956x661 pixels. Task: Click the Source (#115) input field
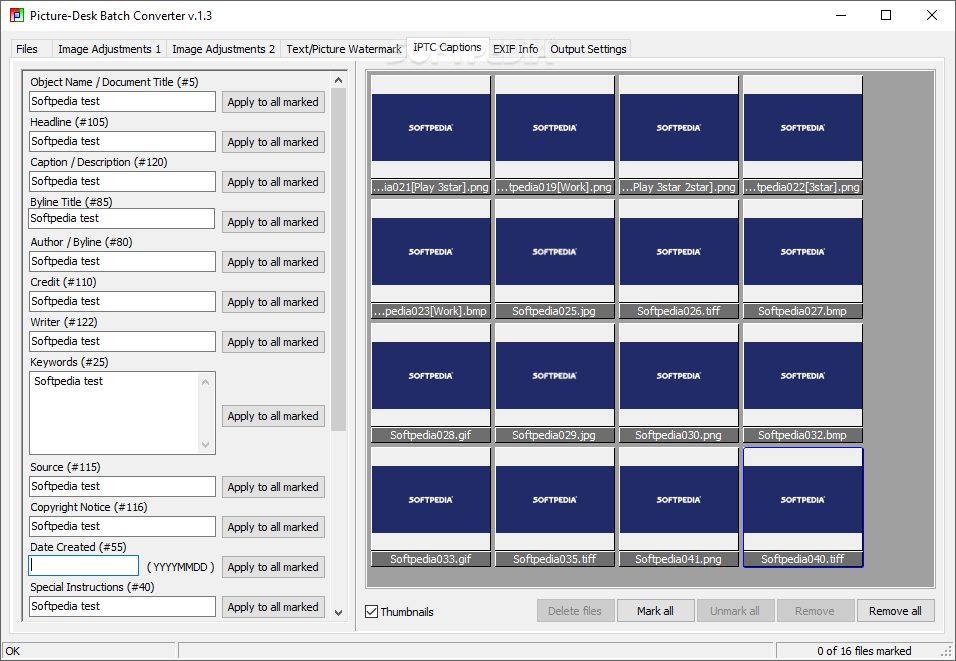[123, 487]
